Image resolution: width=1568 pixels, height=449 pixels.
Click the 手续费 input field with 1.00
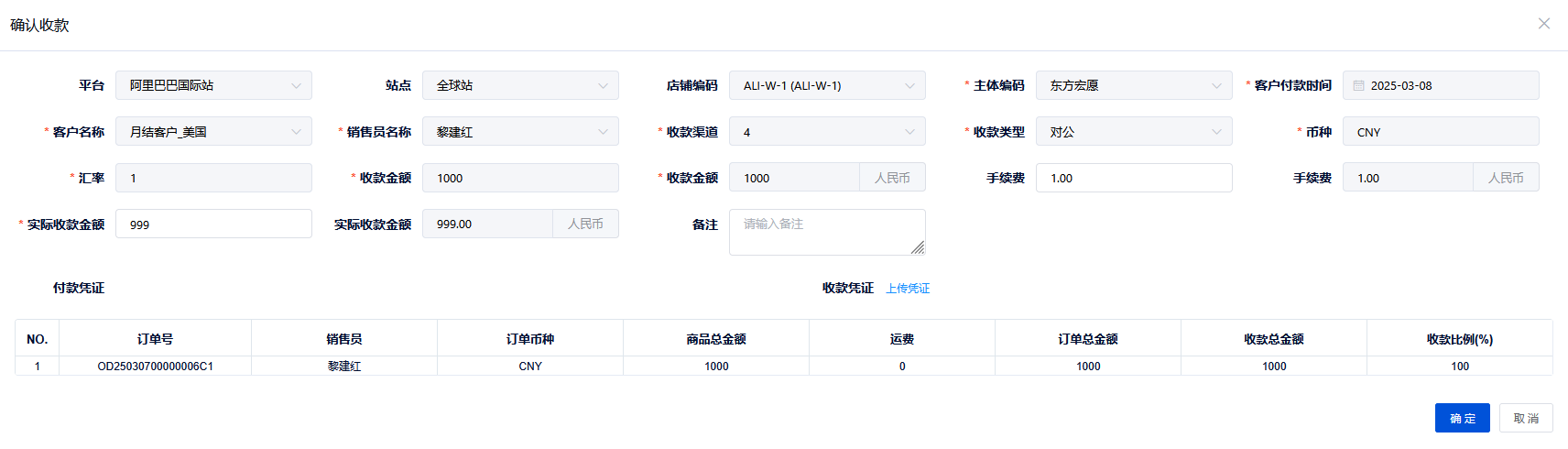pyautogui.click(x=1133, y=178)
